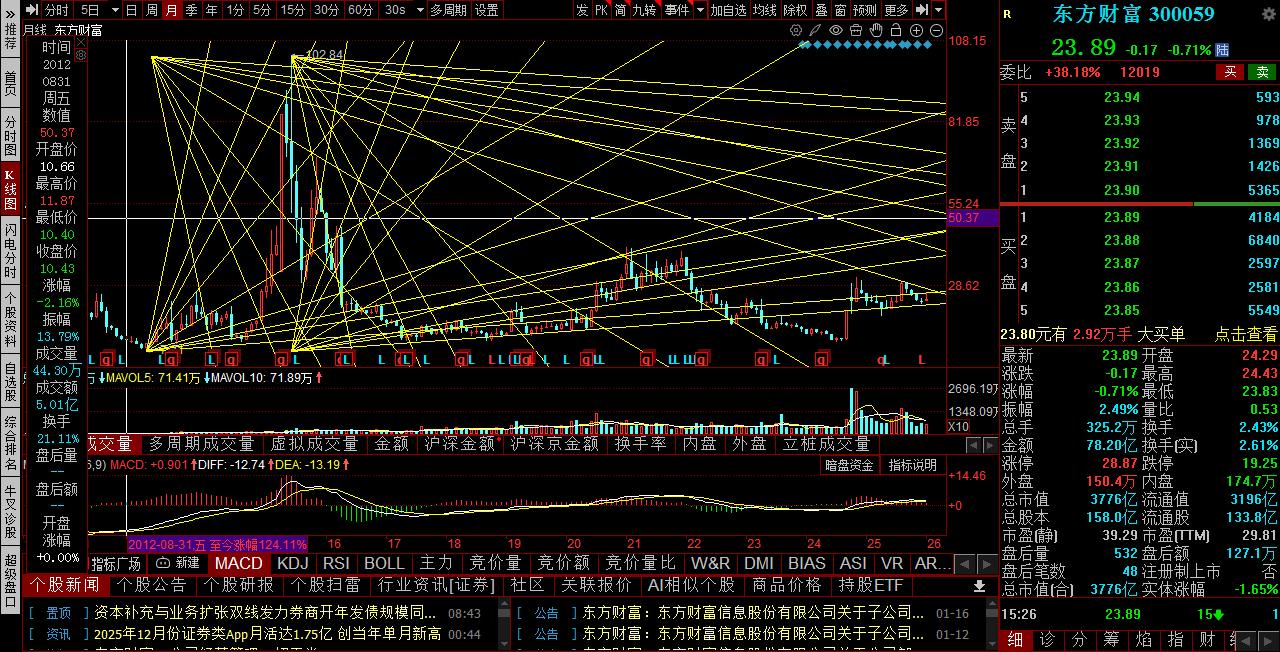Open the 事件 dropdown arrow
The width and height of the screenshot is (1280, 652).
[x=701, y=10]
